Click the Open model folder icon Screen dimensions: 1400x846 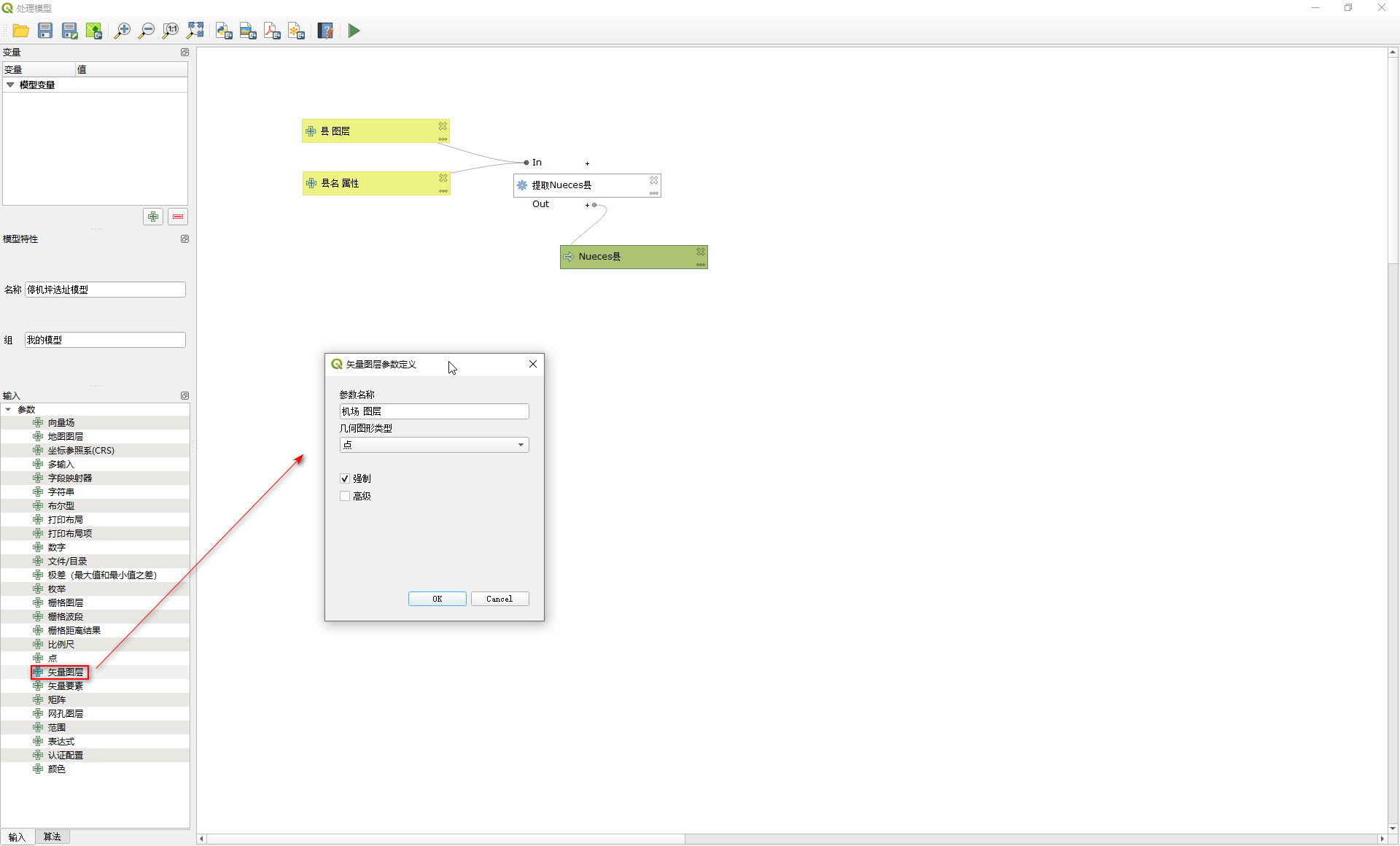20,31
